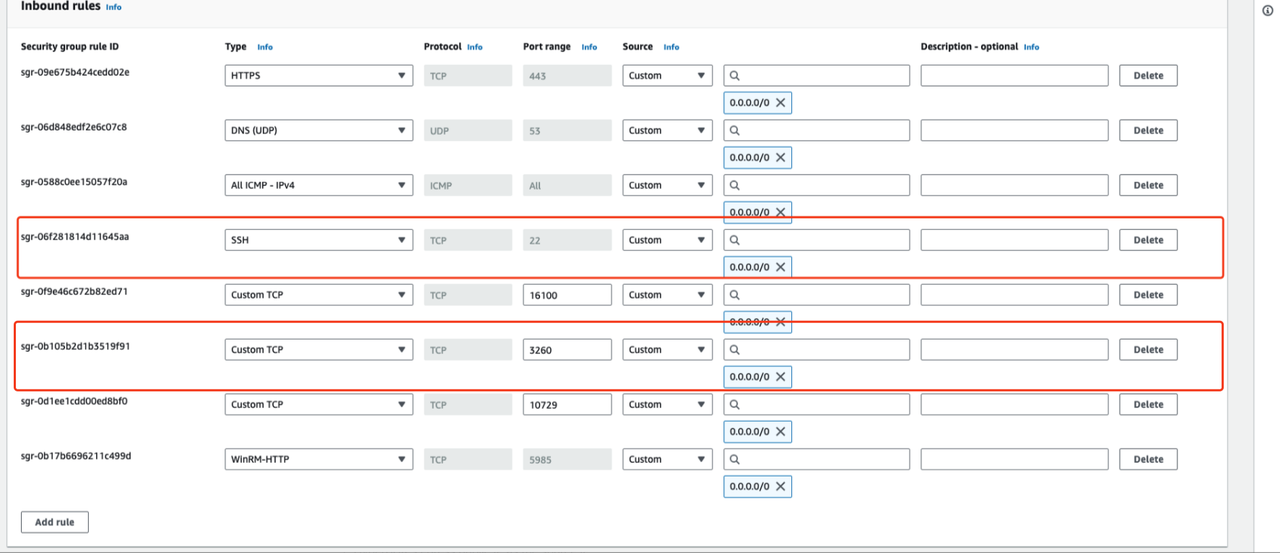Image resolution: width=1280 pixels, height=553 pixels.
Task: Open Info link beside Type column header
Action: coord(265,47)
